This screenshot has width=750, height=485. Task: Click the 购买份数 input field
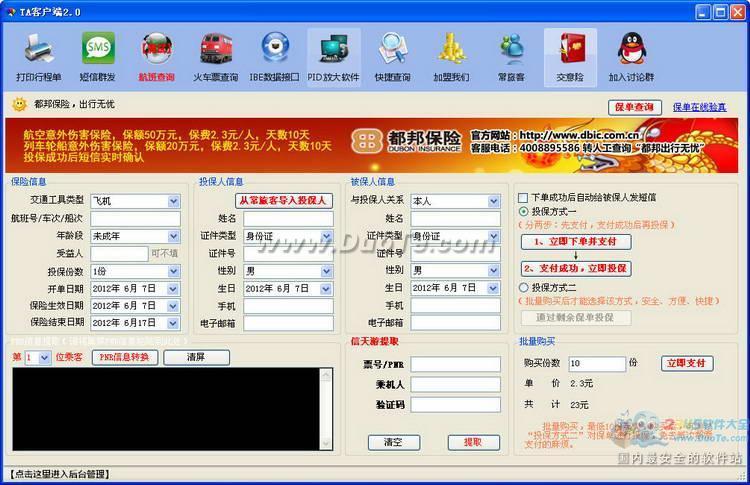596,364
